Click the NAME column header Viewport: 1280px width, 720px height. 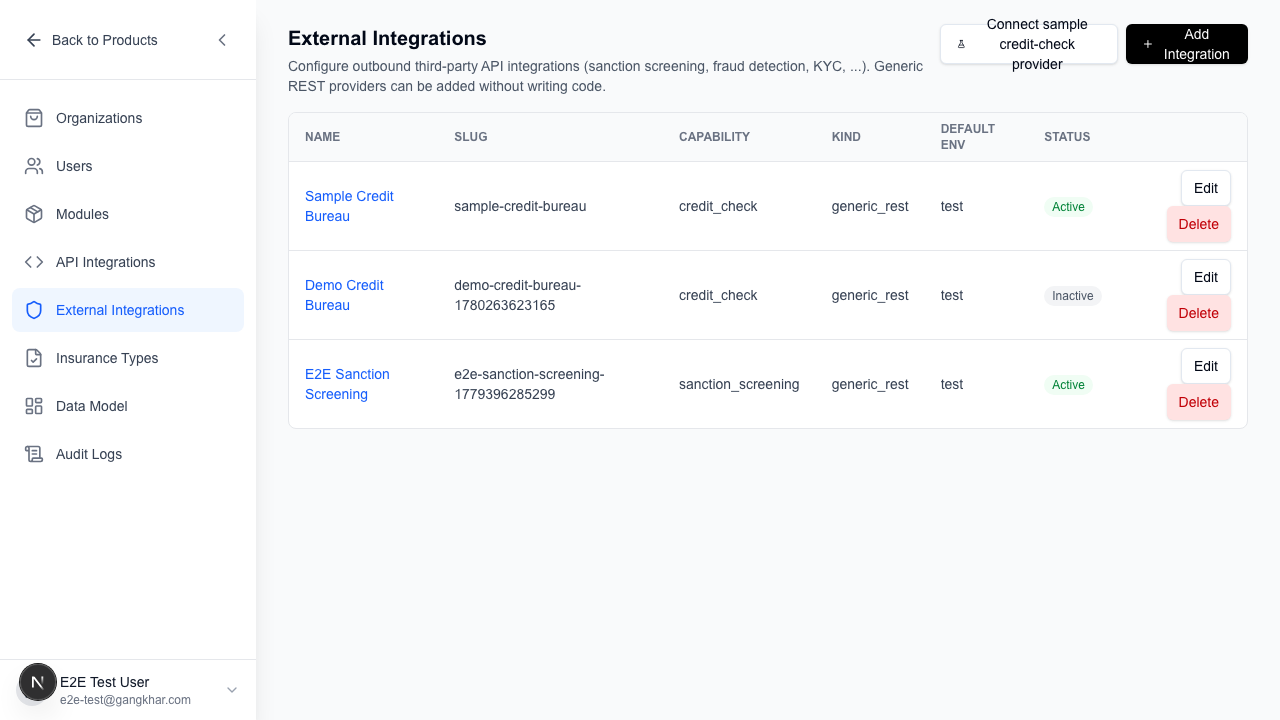tap(323, 137)
